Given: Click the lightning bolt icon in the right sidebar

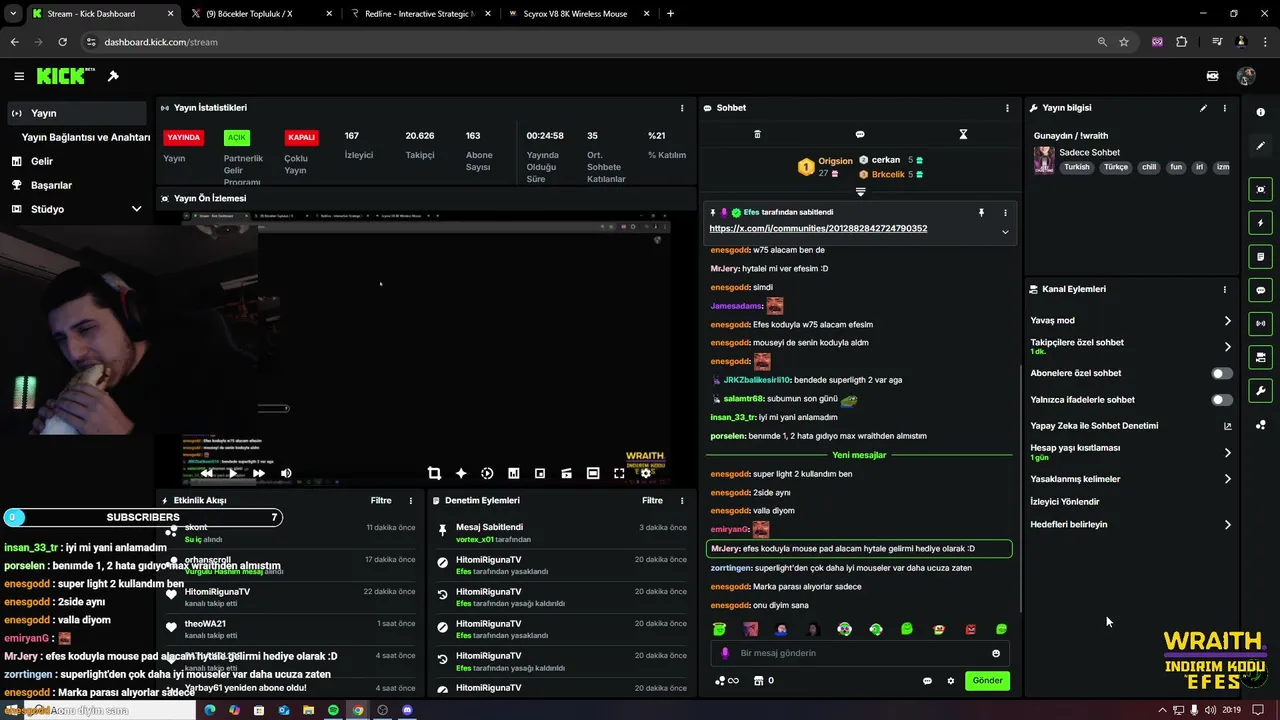Looking at the screenshot, I should (1260, 223).
